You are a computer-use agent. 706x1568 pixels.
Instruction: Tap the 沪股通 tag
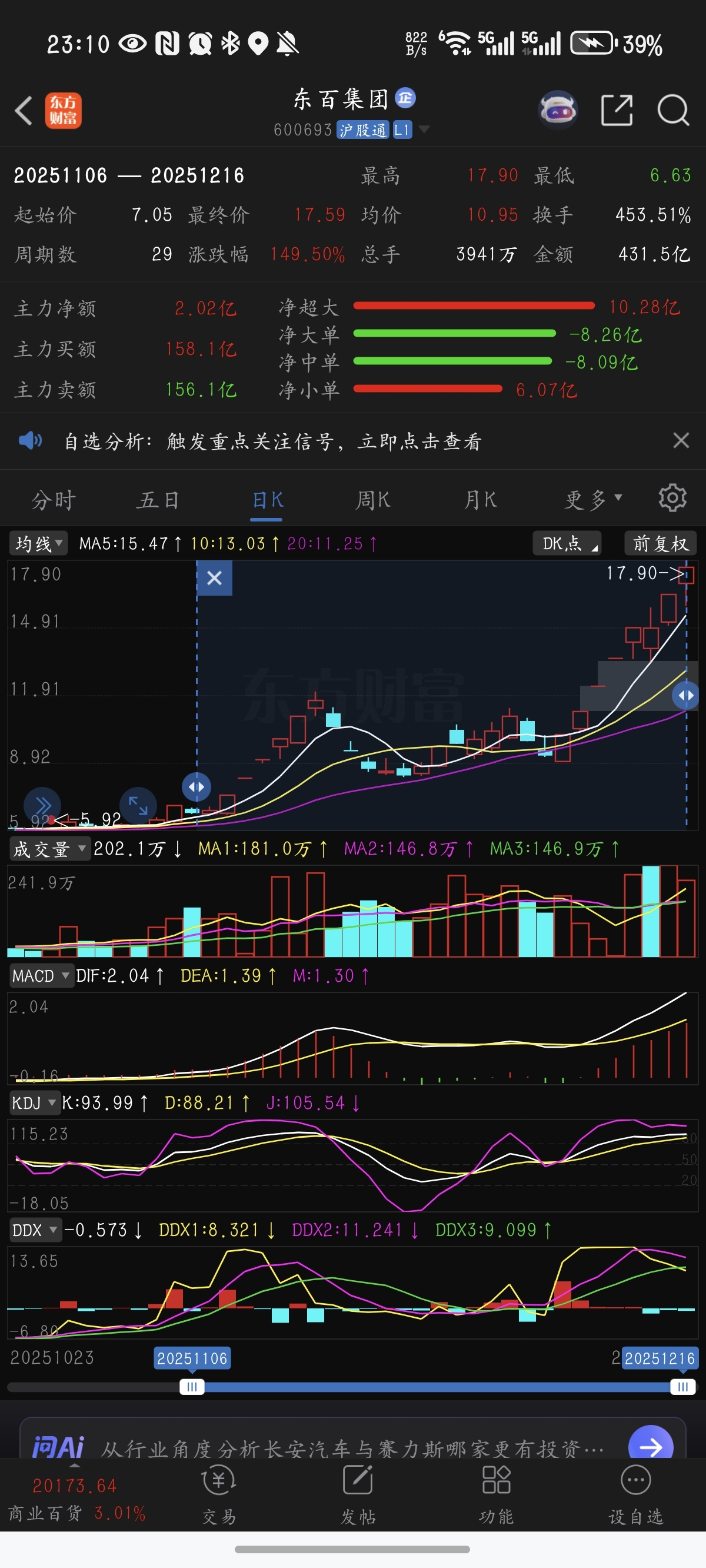click(363, 129)
